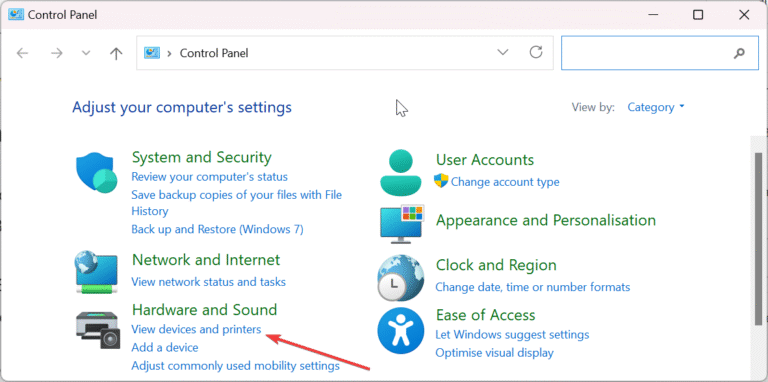Click the uac shield beside Change account type
The height and width of the screenshot is (382, 768).
coord(441,181)
